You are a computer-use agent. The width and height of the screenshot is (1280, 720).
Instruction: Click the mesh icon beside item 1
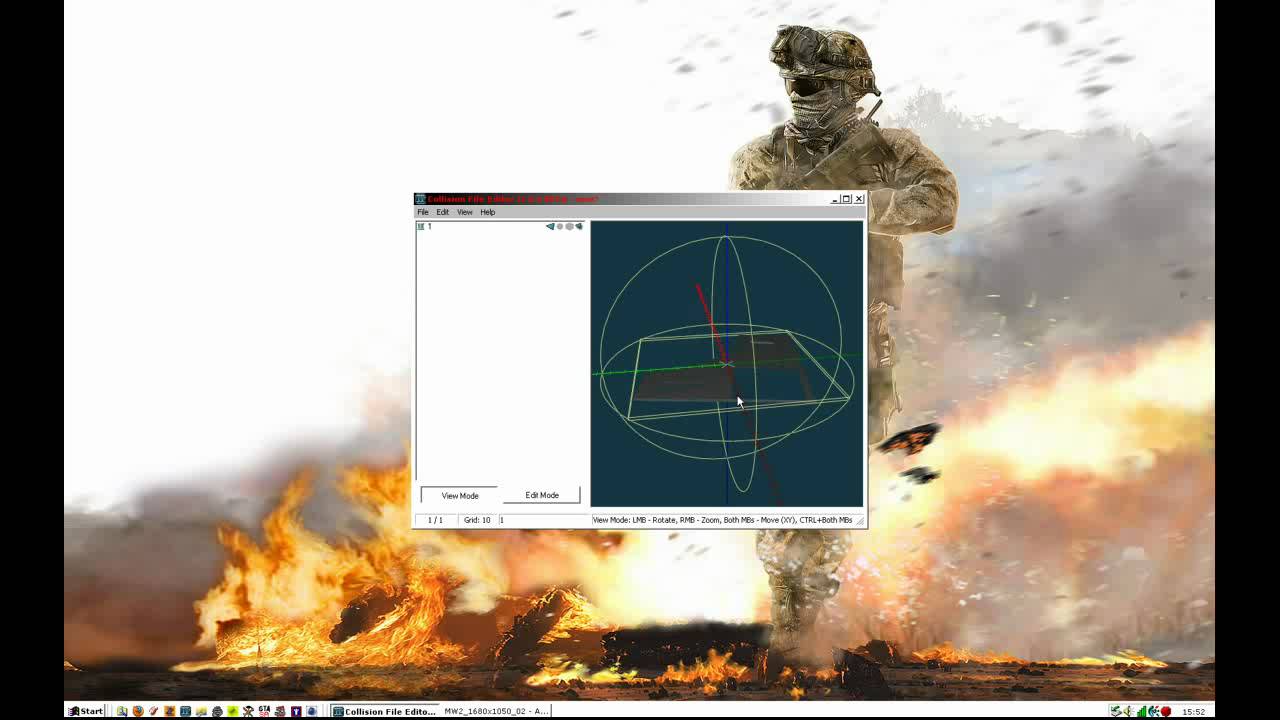click(x=550, y=227)
